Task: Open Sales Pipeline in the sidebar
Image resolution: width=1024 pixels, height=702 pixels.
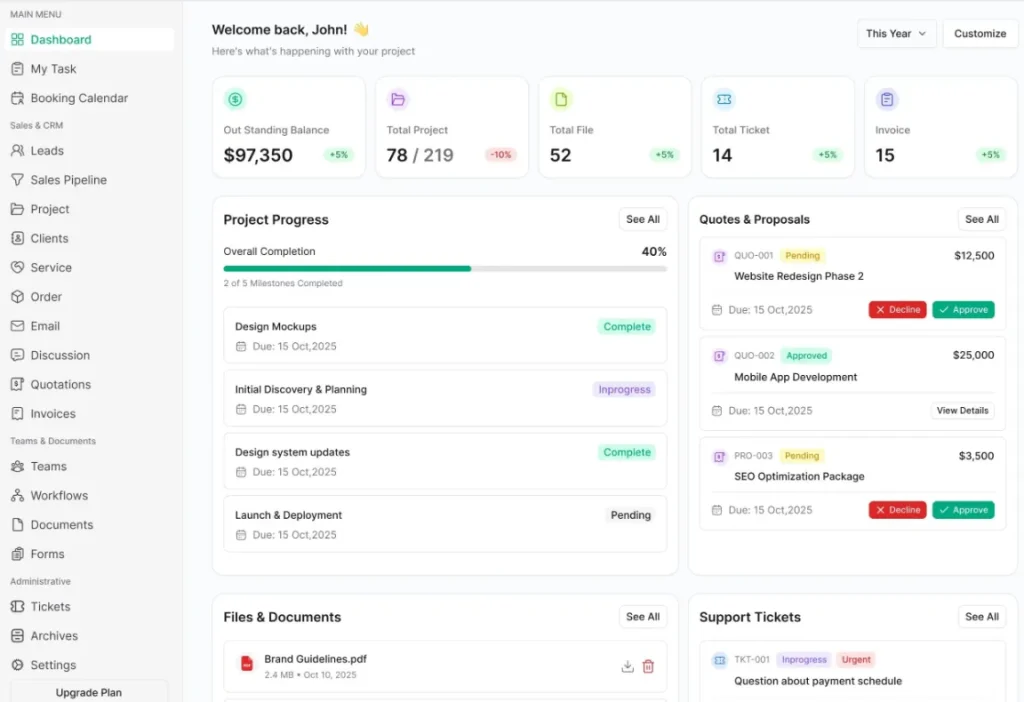Action: click(x=68, y=180)
